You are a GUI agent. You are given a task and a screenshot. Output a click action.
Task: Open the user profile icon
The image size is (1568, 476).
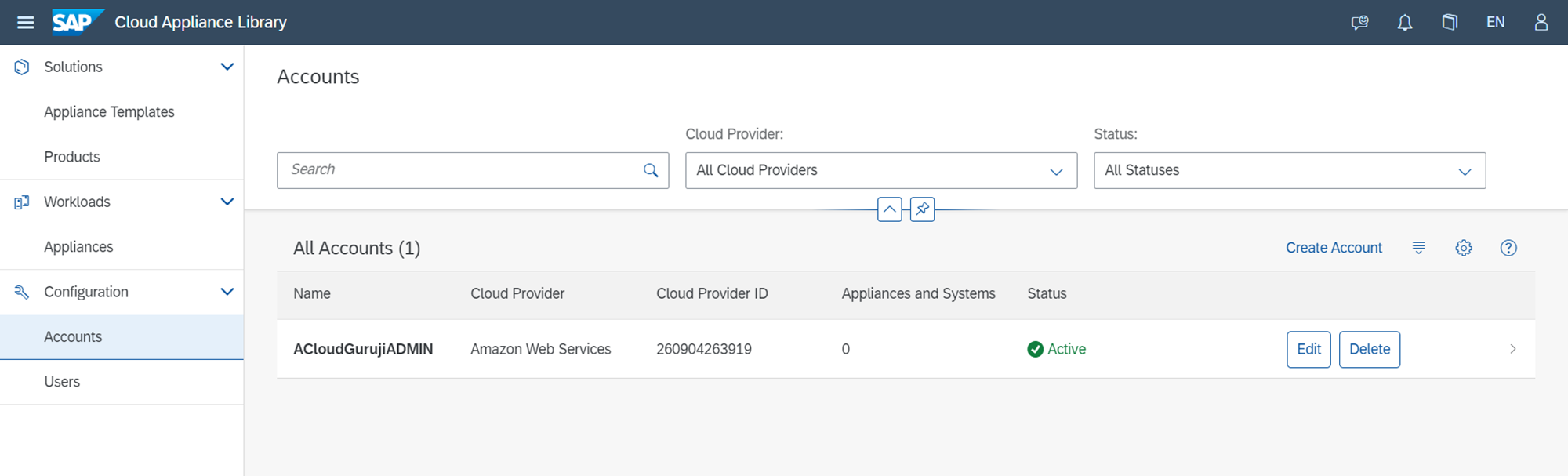[x=1541, y=22]
